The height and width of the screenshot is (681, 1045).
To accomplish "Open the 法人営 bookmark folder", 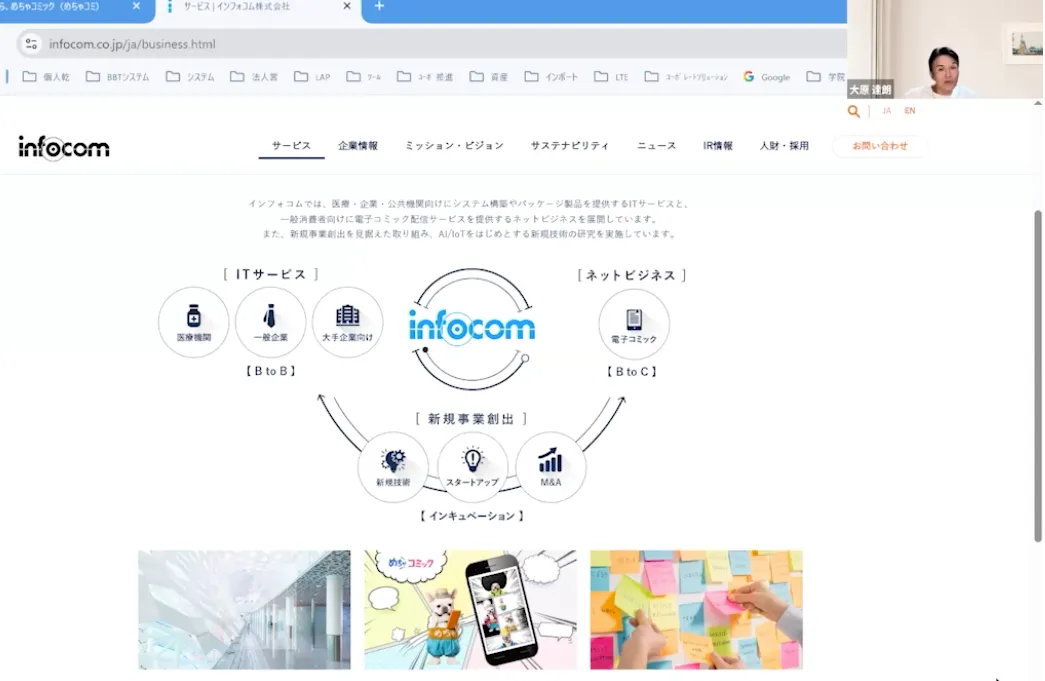I will coord(254,77).
